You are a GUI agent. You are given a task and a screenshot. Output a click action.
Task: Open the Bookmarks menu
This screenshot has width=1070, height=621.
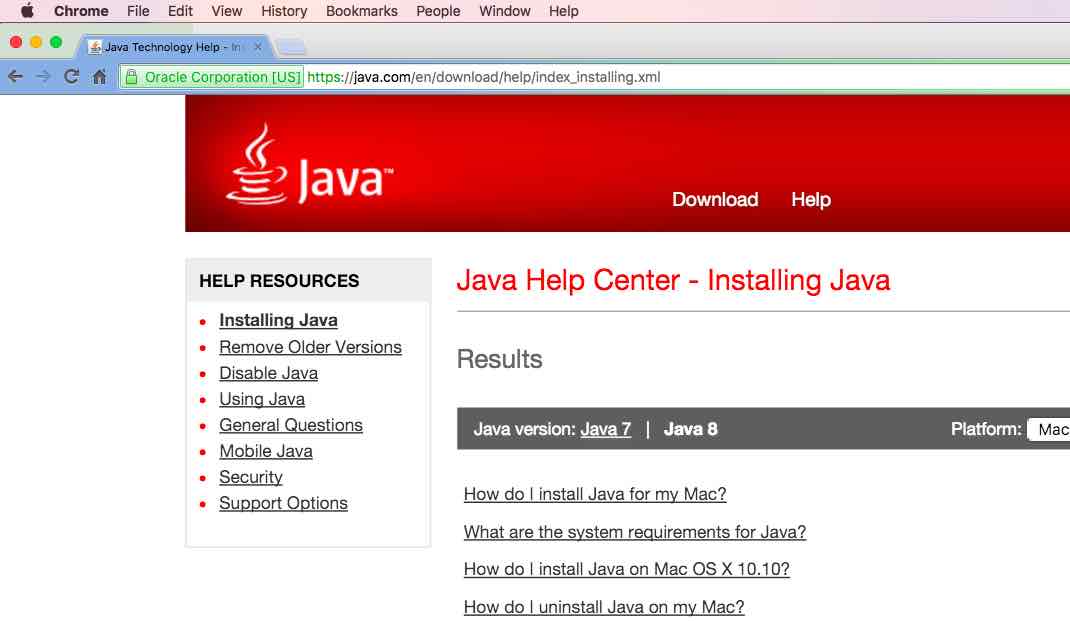click(x=362, y=11)
